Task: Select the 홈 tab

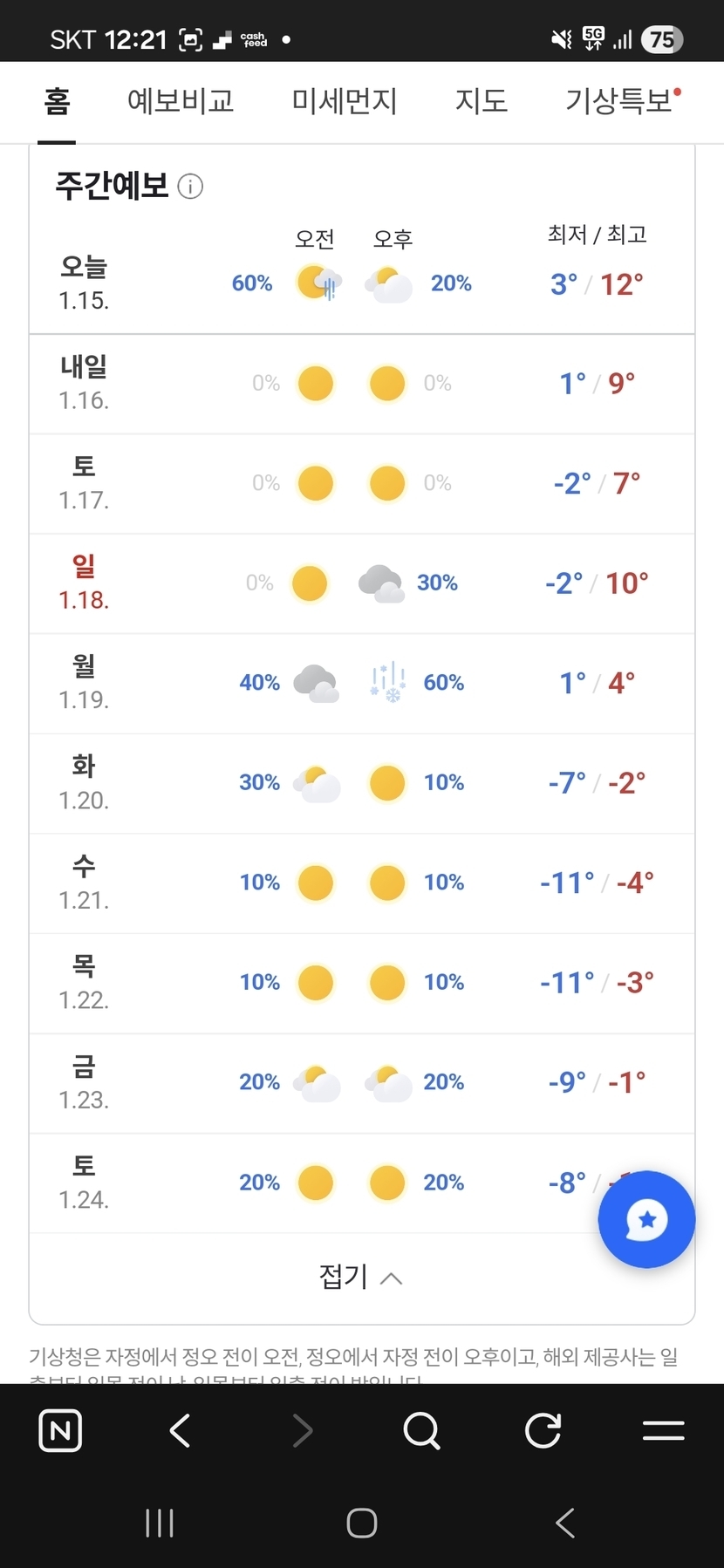Action: point(57,102)
